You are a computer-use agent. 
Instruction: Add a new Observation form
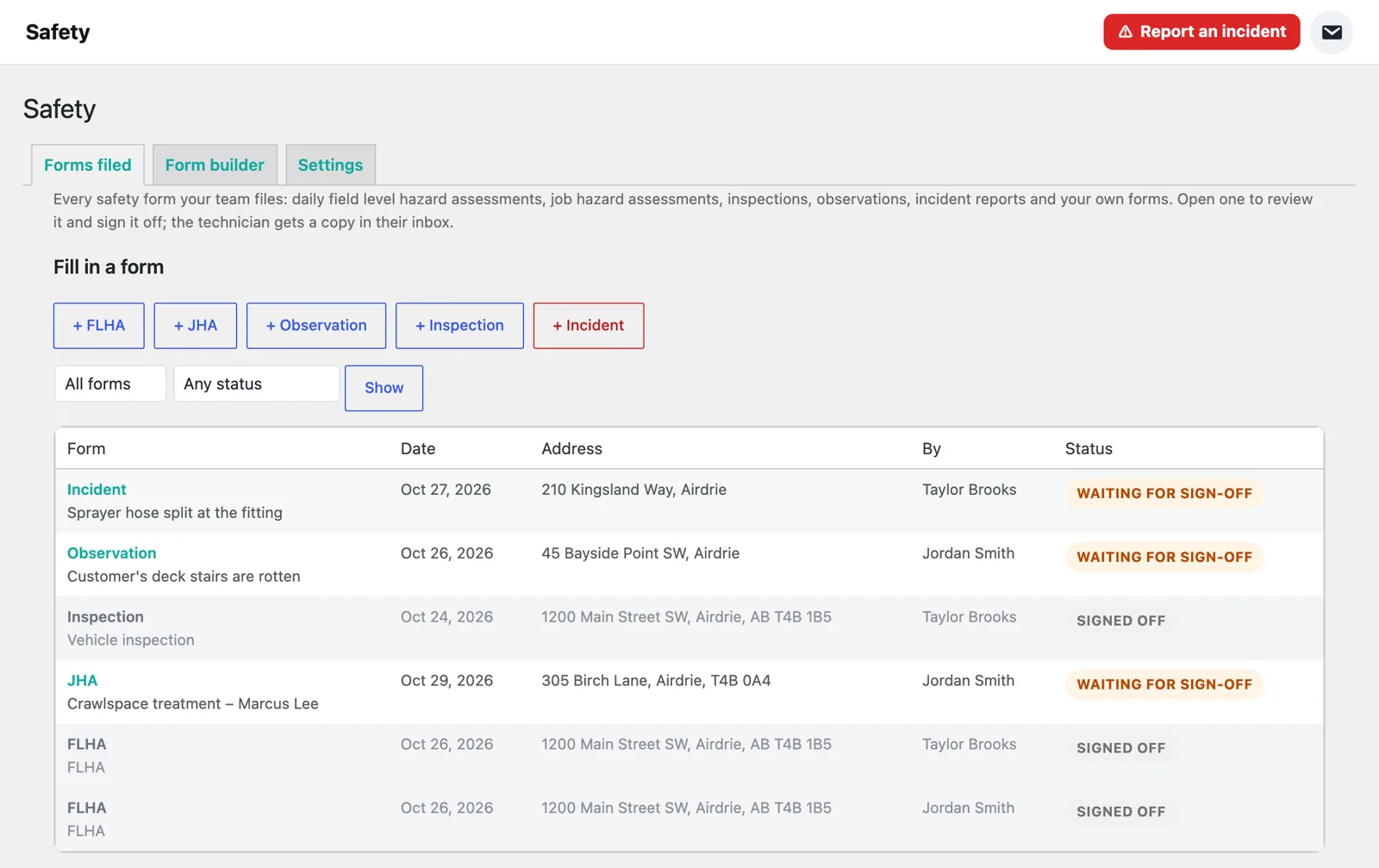316,326
